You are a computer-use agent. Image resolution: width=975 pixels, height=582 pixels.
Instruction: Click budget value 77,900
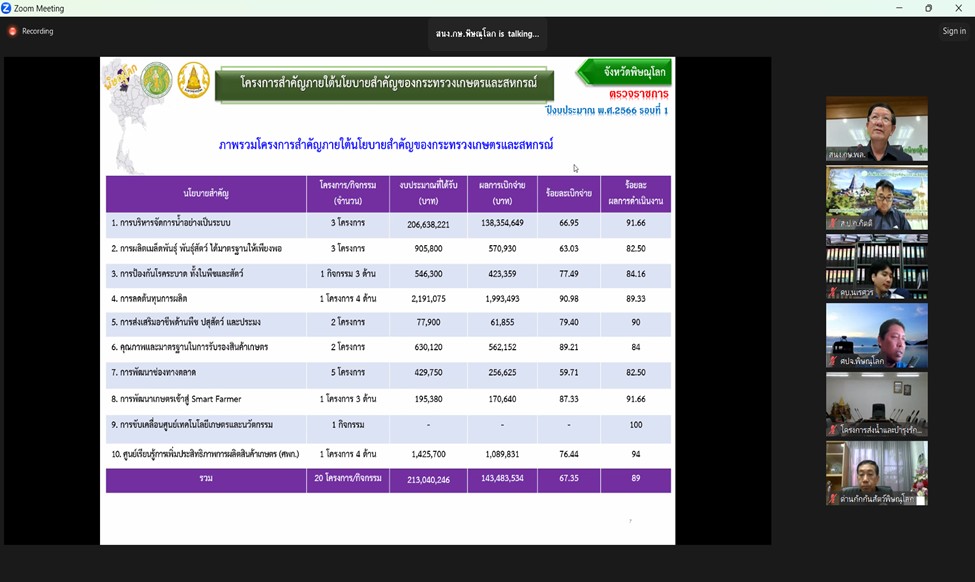[x=428, y=323]
